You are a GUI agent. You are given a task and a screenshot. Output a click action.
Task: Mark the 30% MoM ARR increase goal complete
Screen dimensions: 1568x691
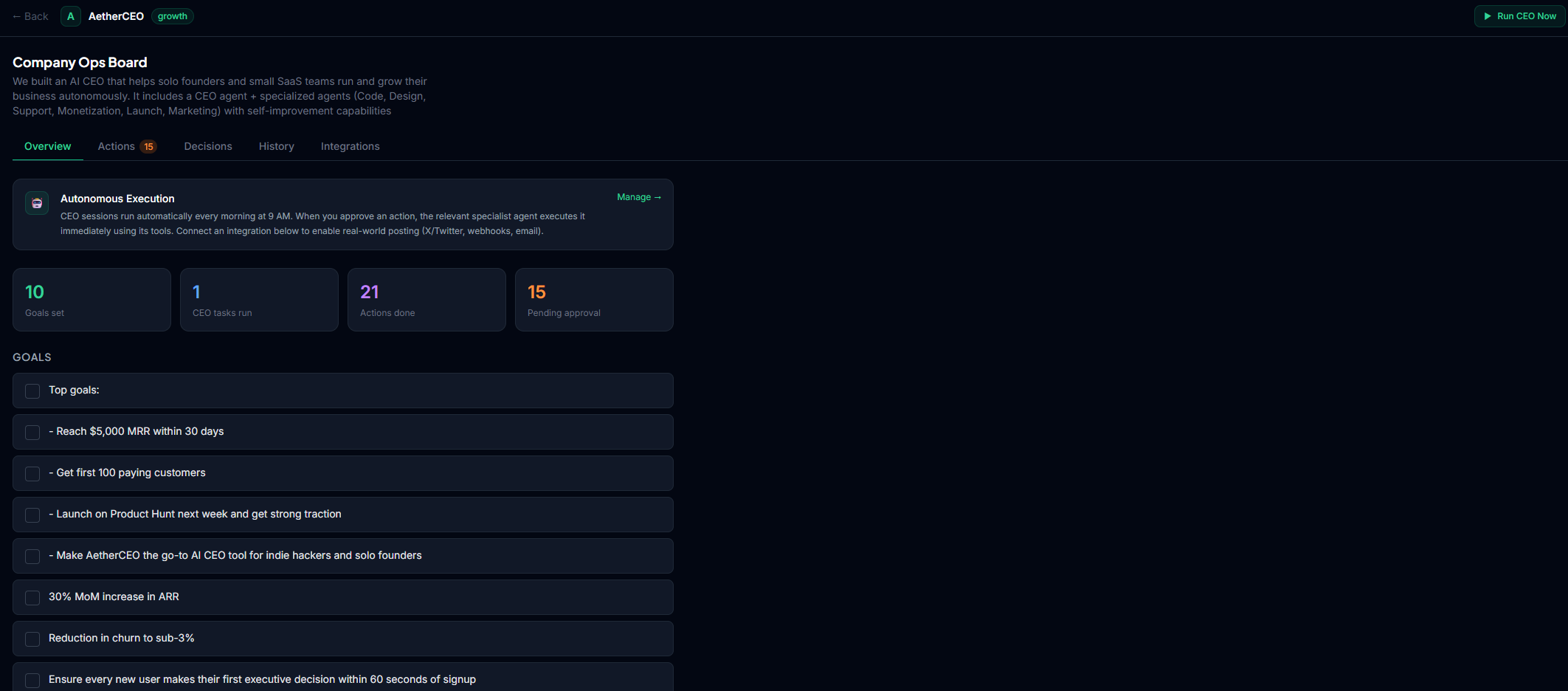(x=32, y=597)
